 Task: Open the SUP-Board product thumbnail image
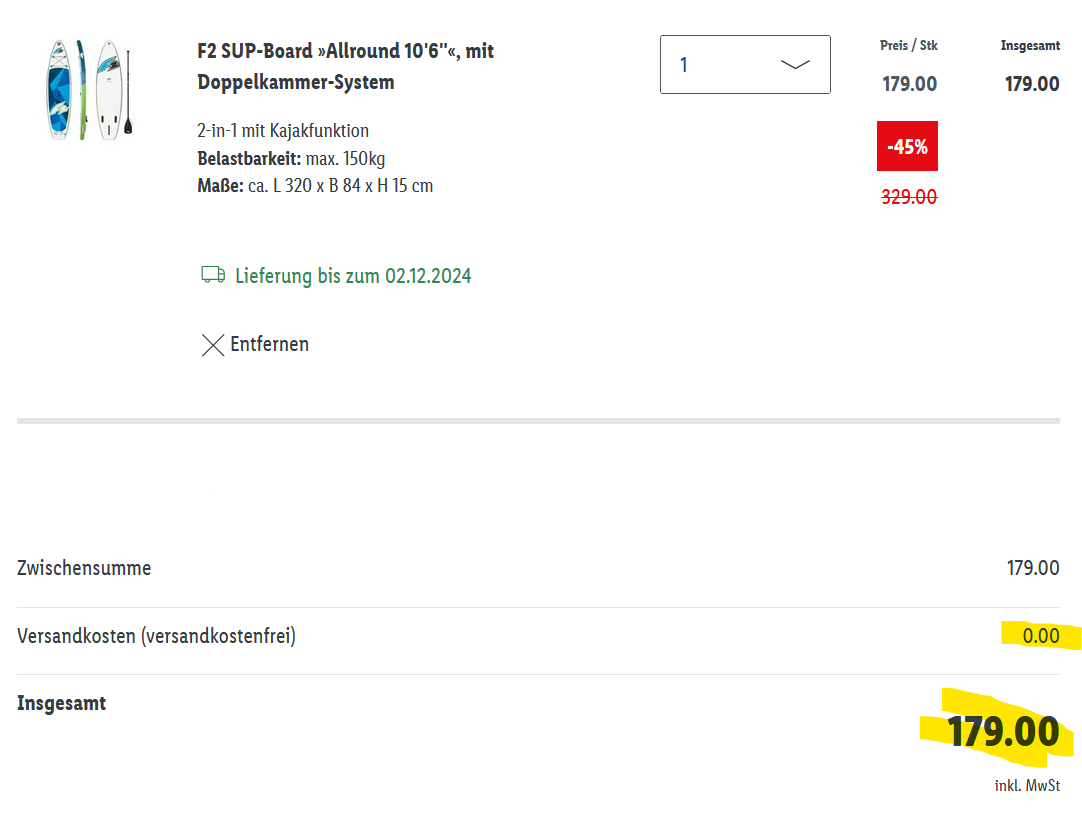click(87, 90)
